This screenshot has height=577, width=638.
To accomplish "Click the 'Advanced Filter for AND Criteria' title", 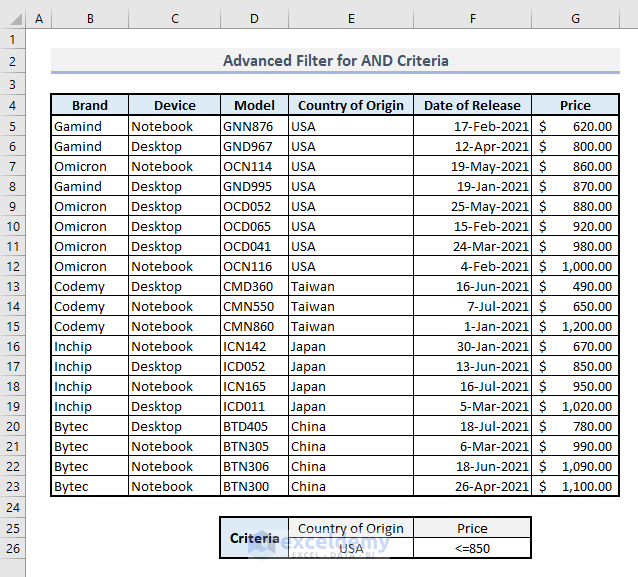I will [x=335, y=61].
